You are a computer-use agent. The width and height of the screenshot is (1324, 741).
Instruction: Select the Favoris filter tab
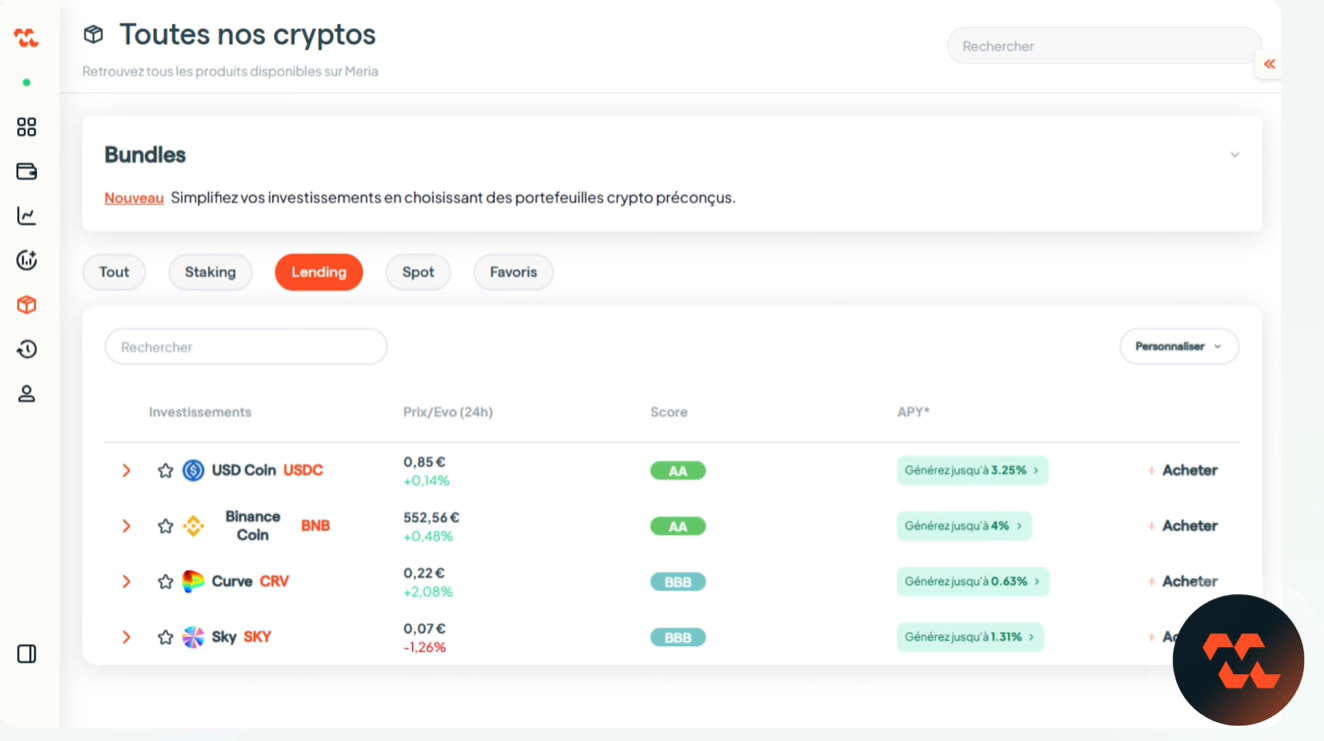[x=513, y=272]
